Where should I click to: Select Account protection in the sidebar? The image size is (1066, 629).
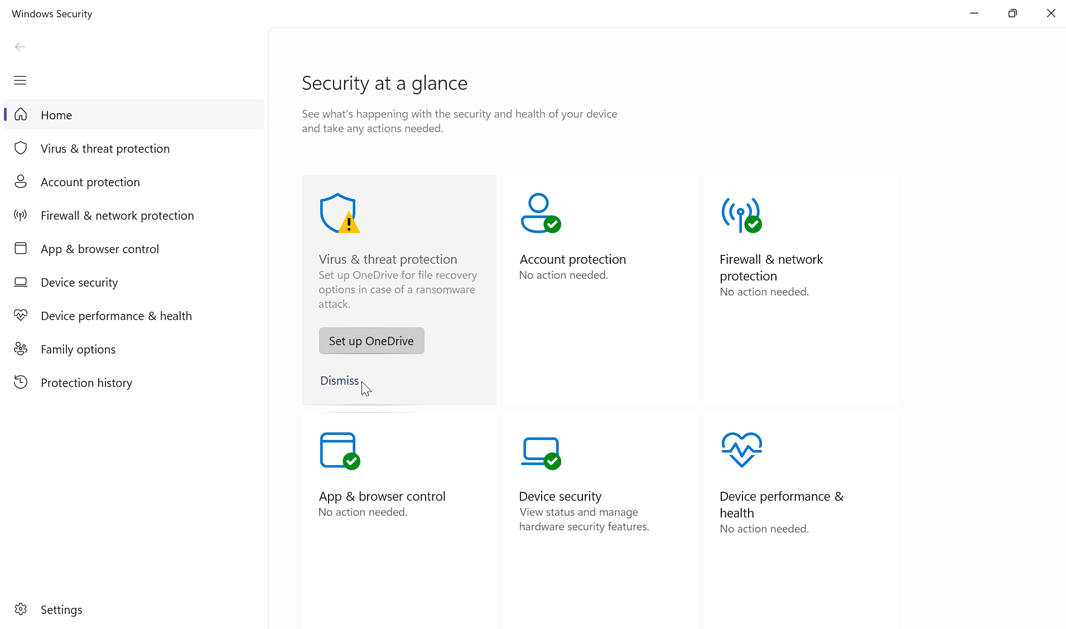pyautogui.click(x=90, y=182)
